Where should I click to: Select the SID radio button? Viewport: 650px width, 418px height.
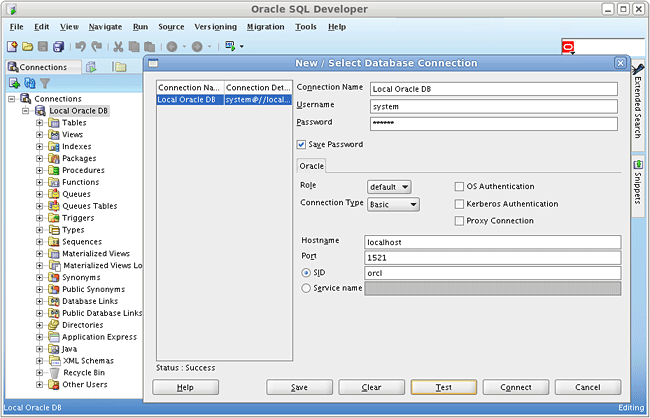tap(306, 273)
